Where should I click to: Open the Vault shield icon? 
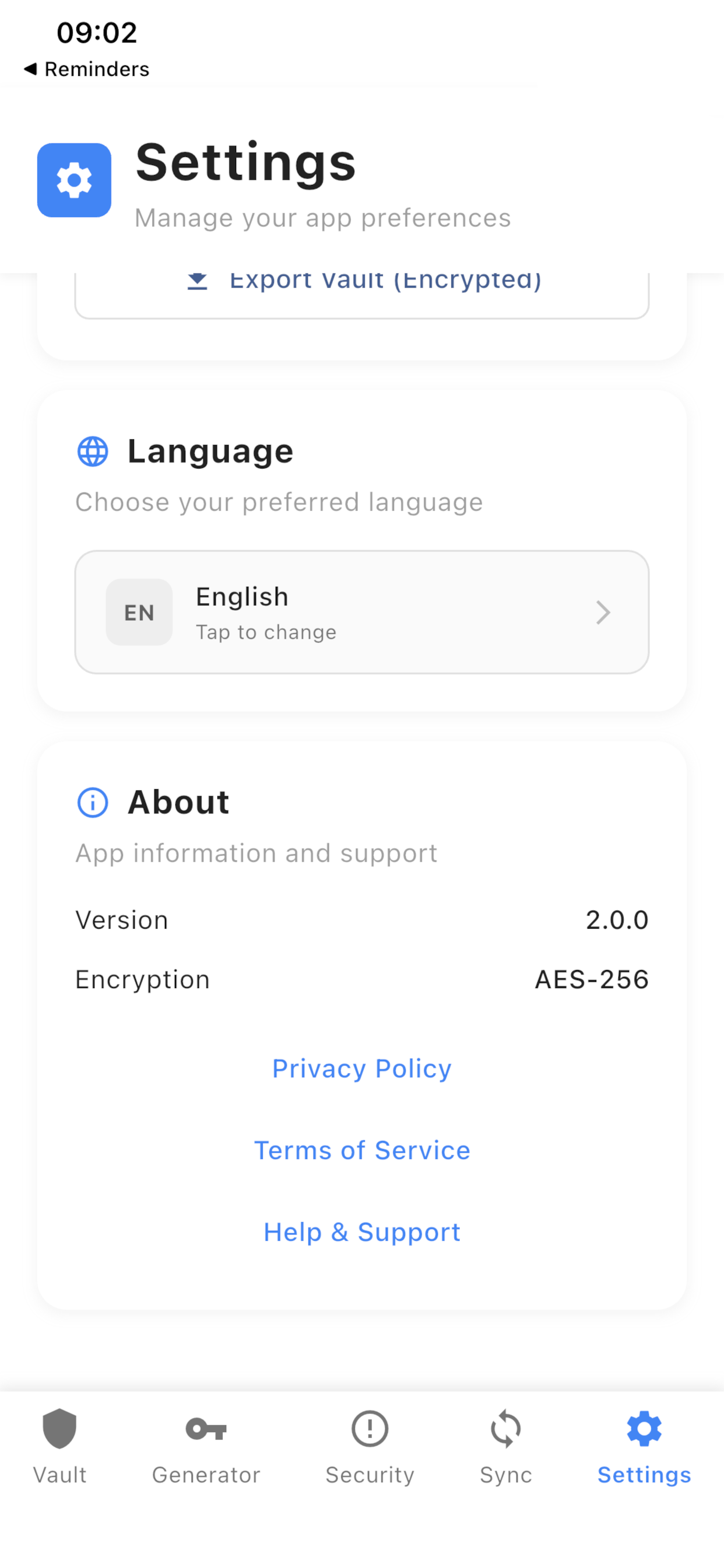[x=59, y=1428]
